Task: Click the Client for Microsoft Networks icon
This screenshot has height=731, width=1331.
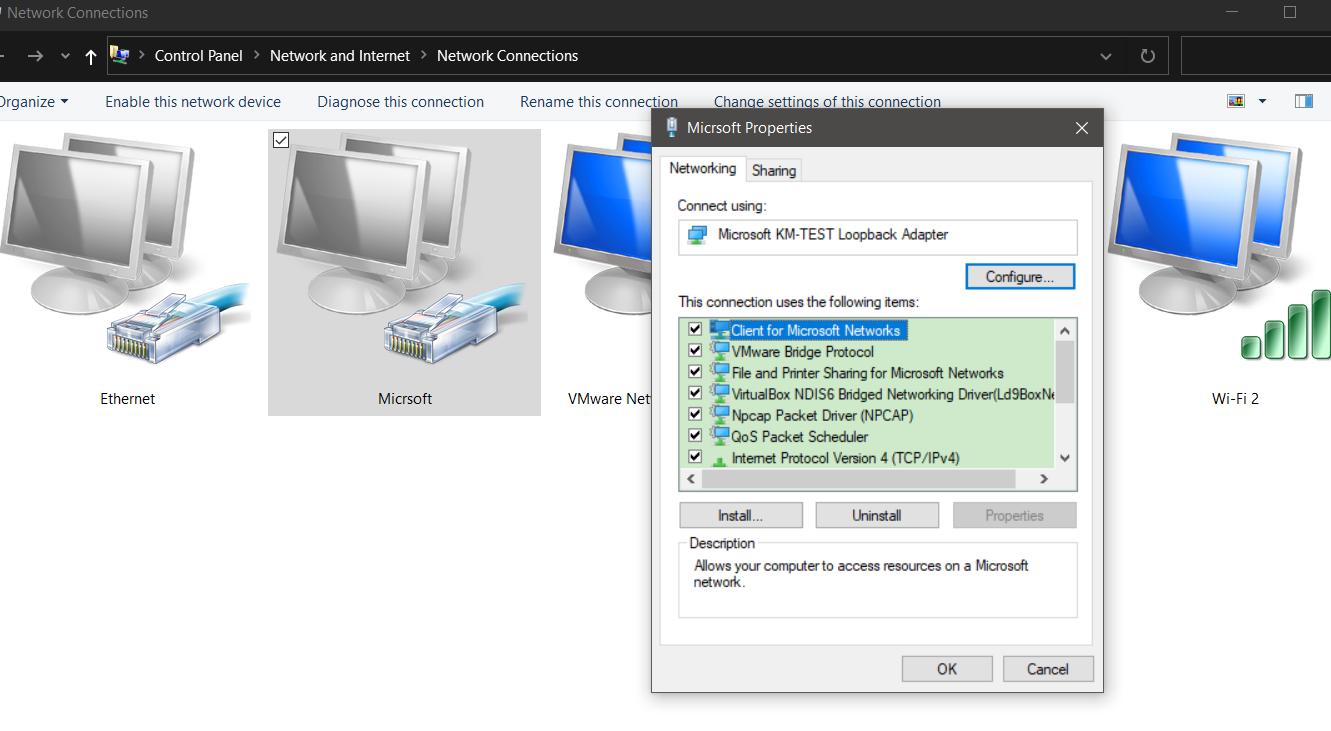Action: (720, 330)
